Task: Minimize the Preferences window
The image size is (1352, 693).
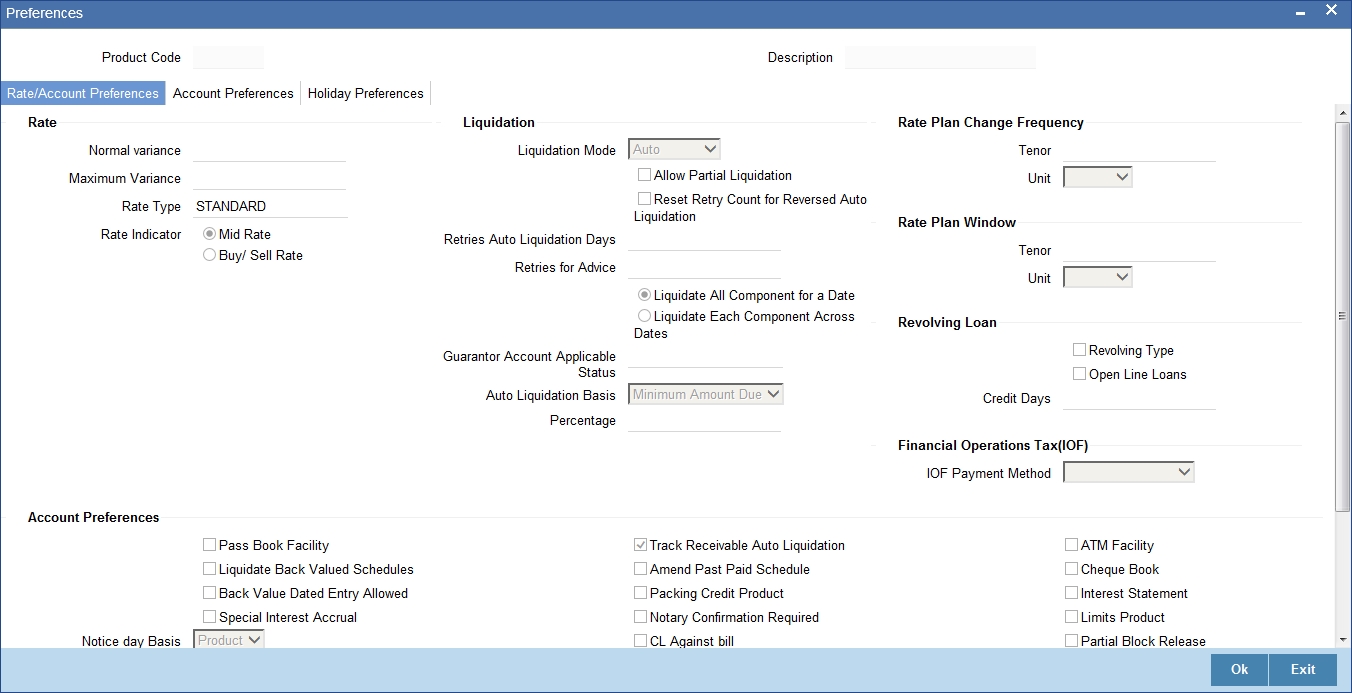Action: pos(1300,13)
